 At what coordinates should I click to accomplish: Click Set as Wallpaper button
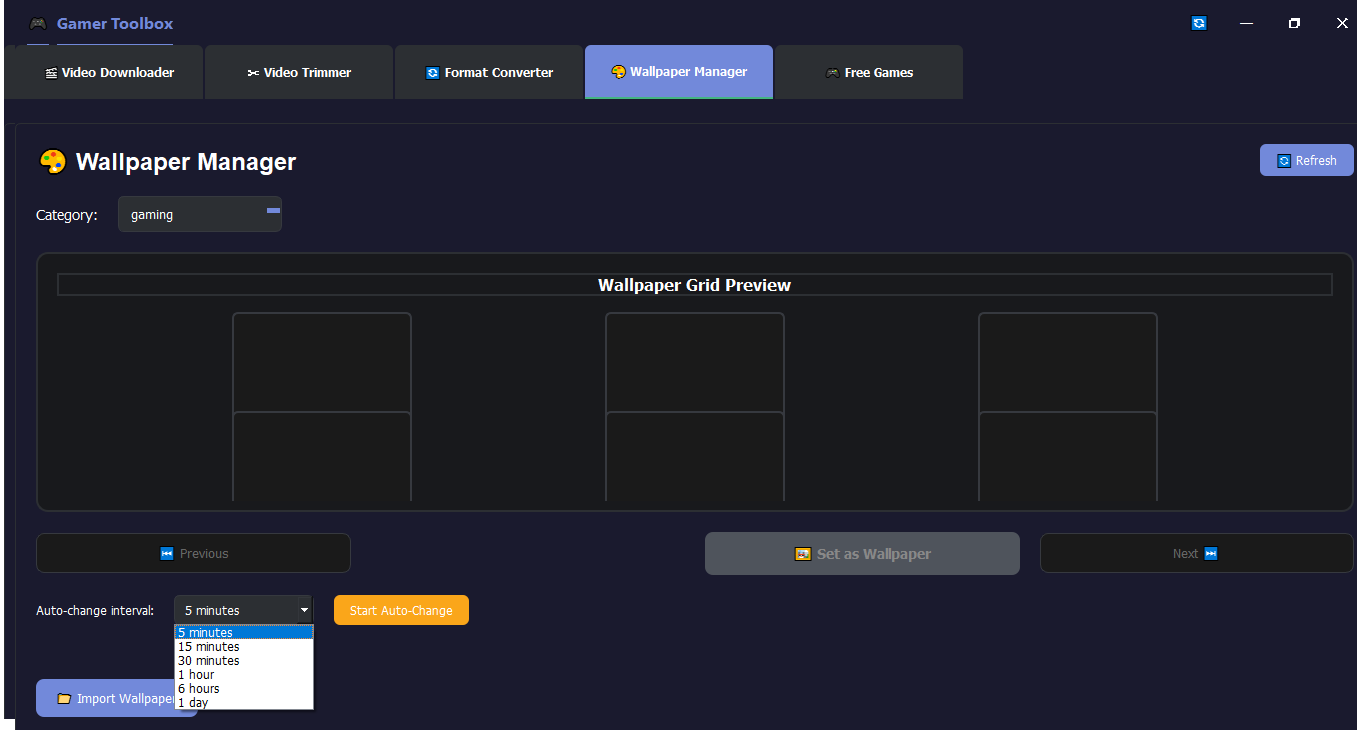click(x=862, y=553)
